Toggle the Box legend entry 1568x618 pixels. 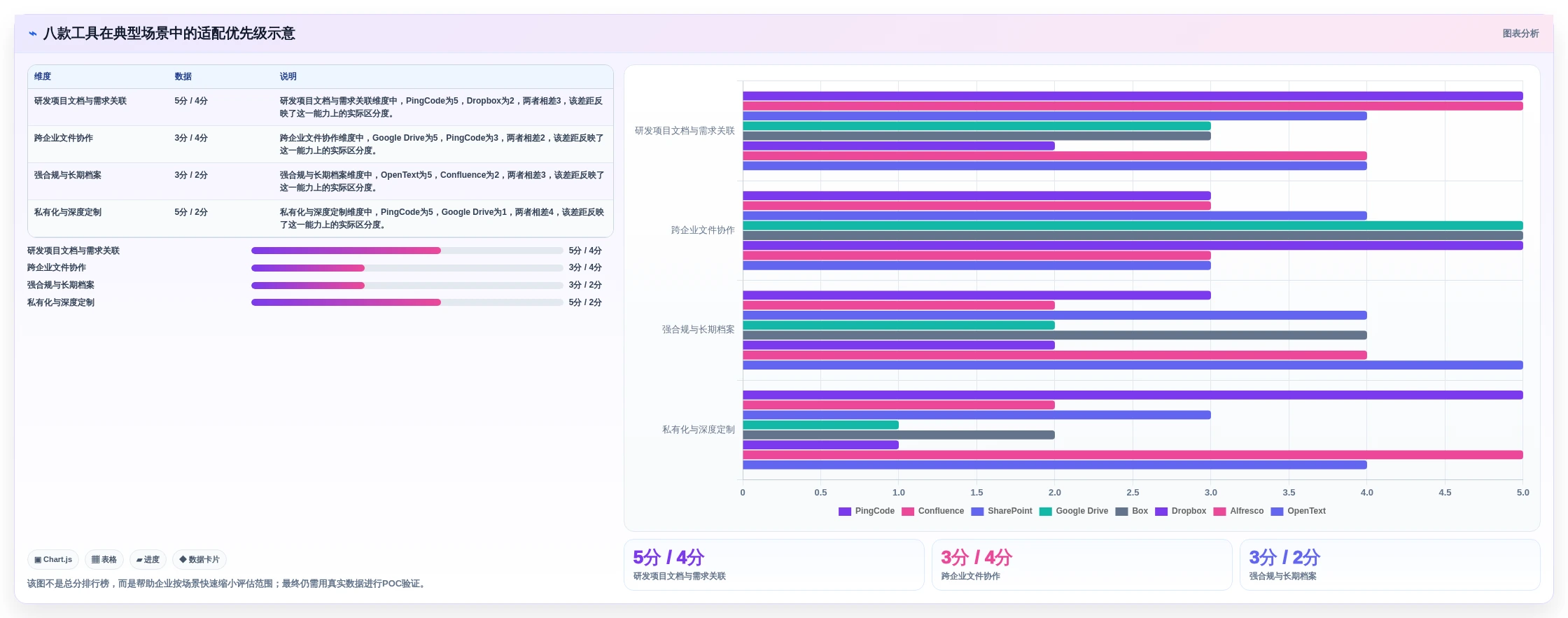pyautogui.click(x=1132, y=511)
